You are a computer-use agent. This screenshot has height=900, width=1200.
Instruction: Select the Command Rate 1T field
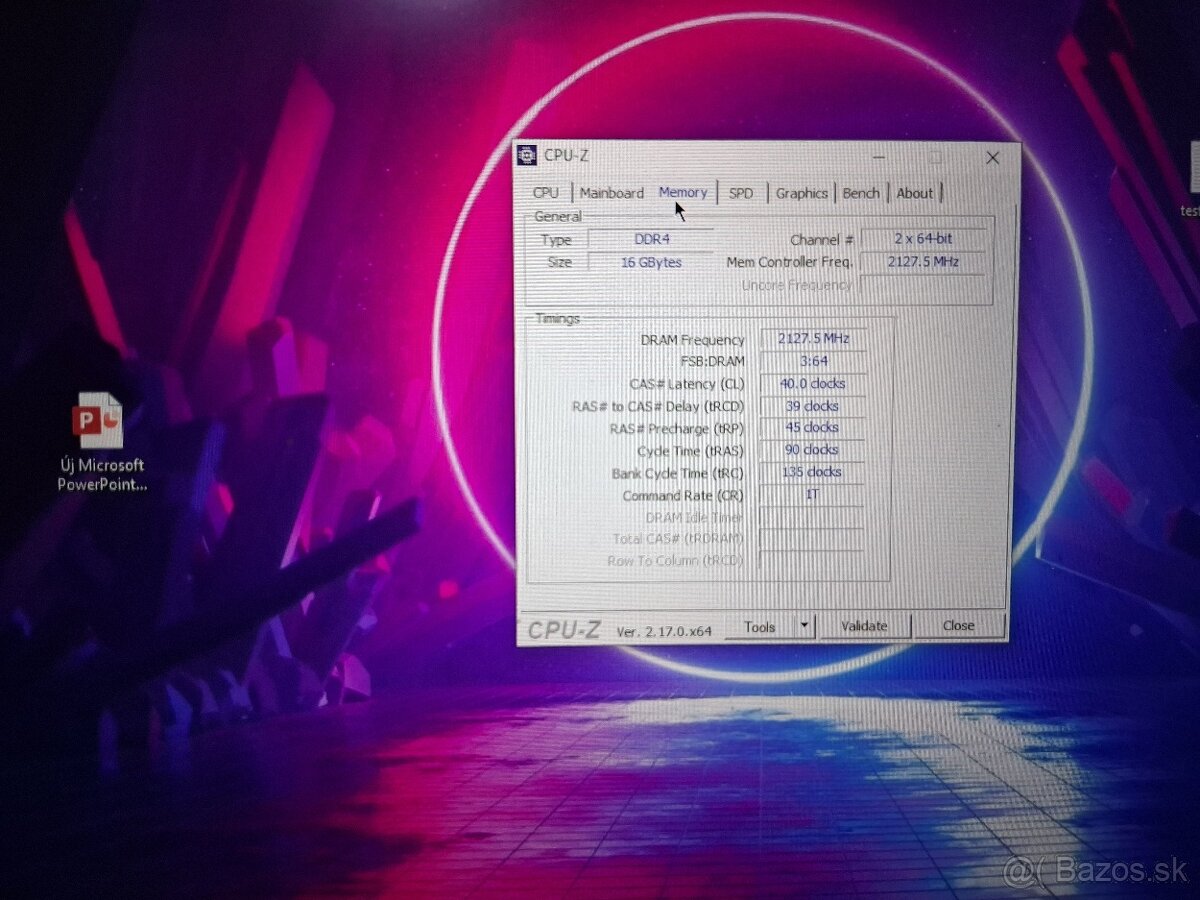[x=812, y=494]
